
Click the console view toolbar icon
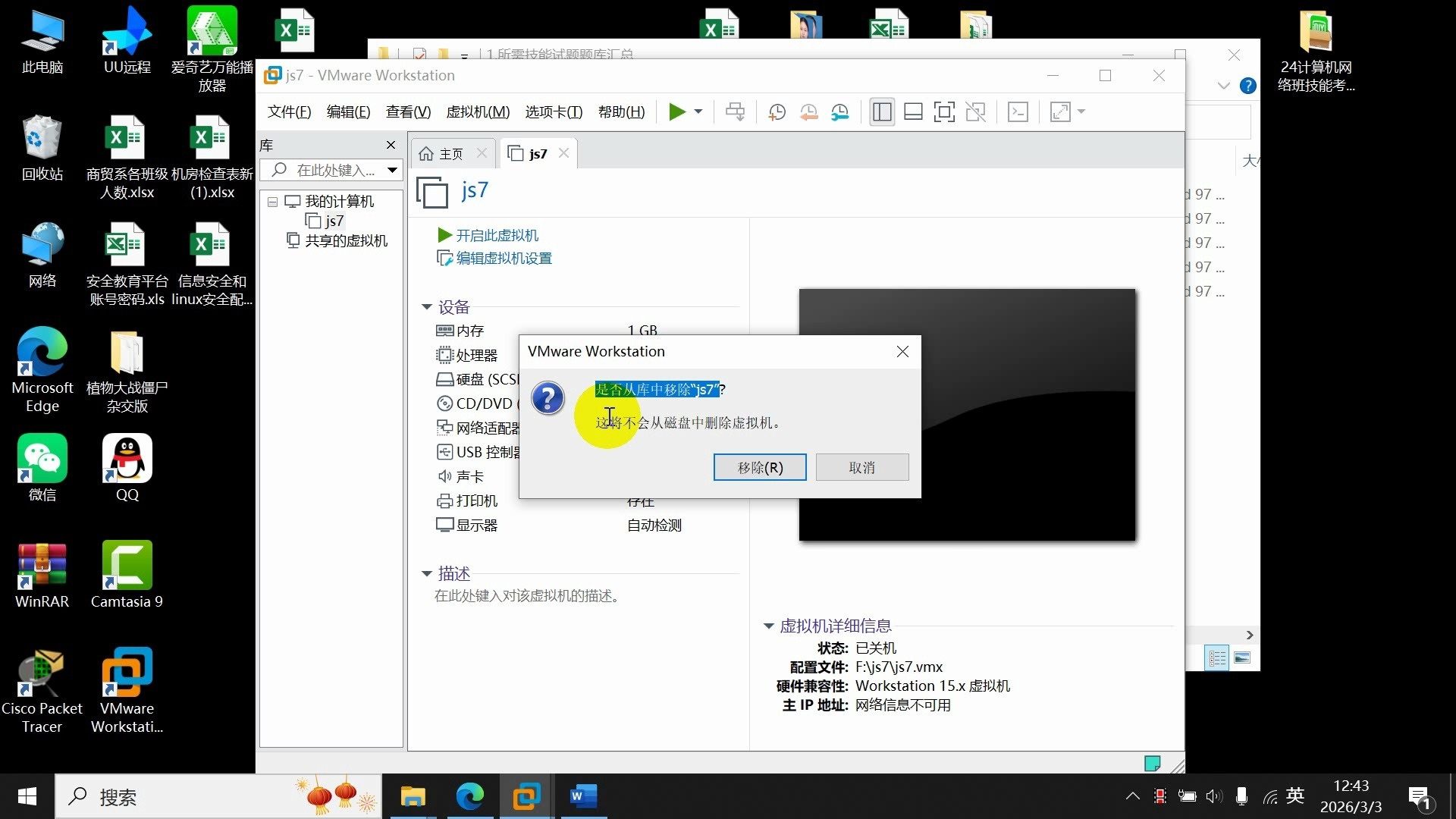pyautogui.click(x=1018, y=112)
